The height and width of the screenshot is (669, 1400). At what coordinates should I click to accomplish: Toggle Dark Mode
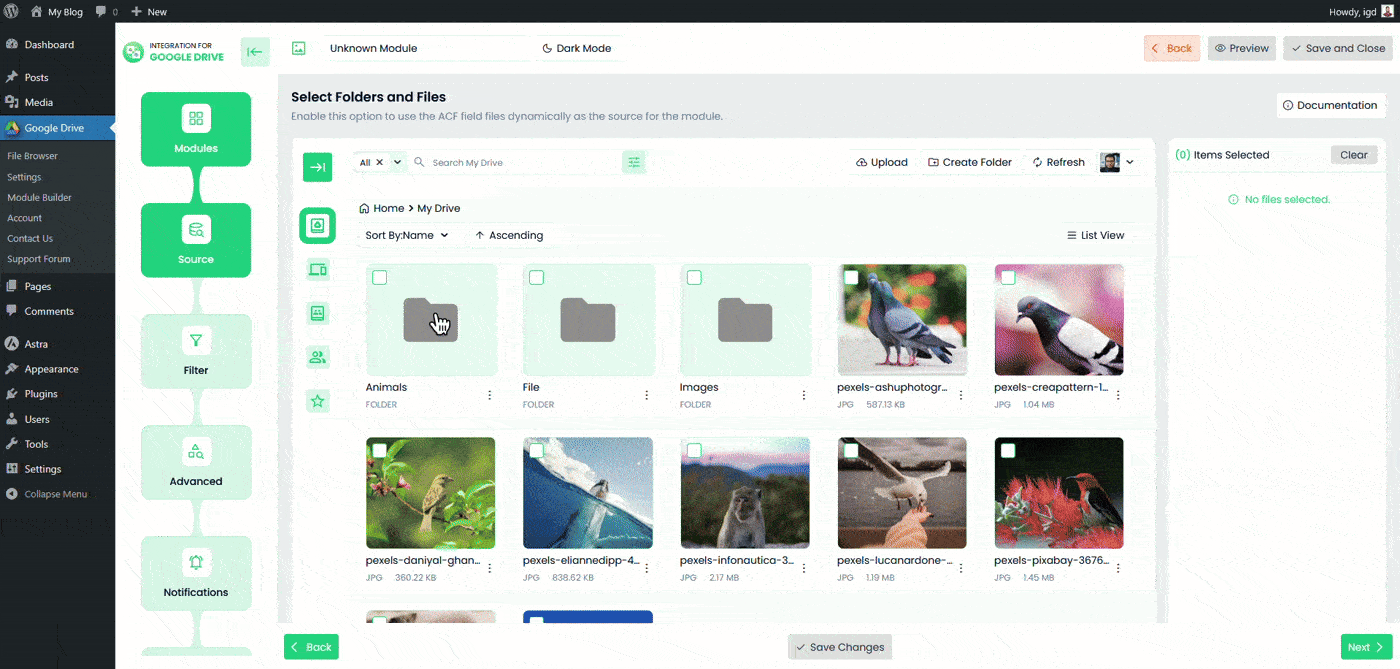[576, 48]
